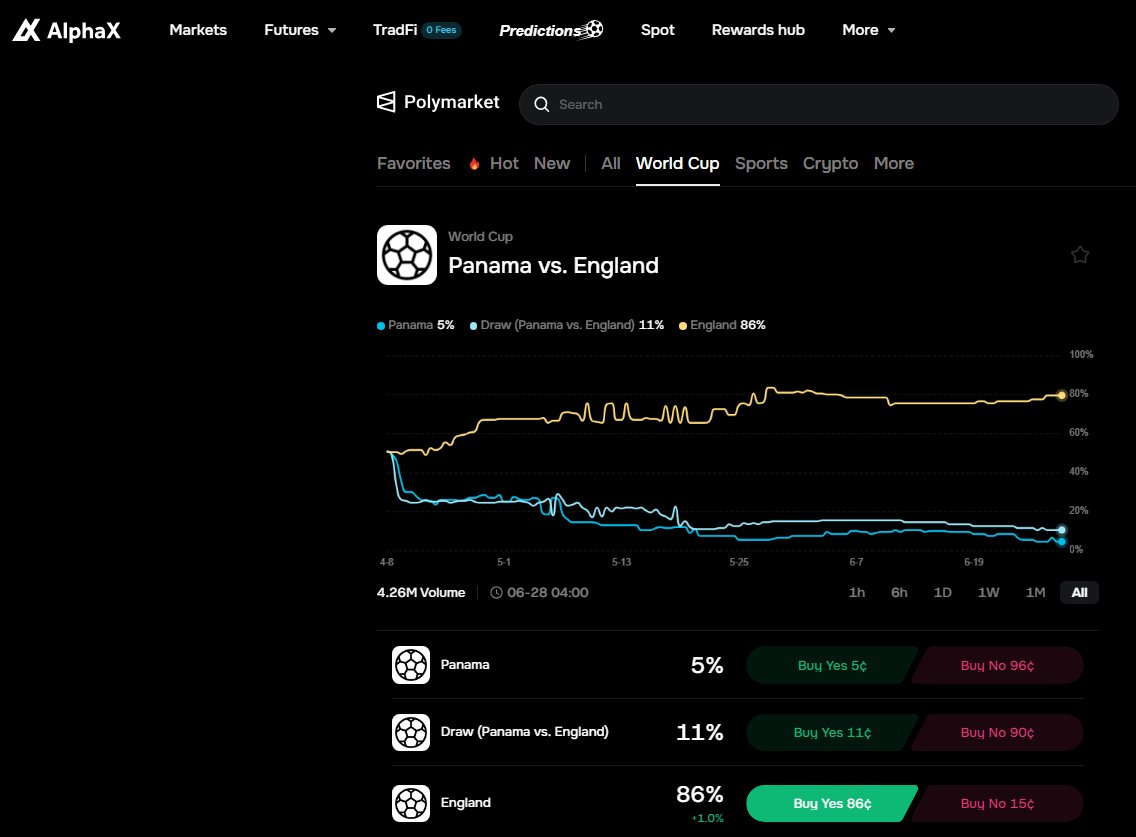Click the soccer ball icon on Predictions
The height and width of the screenshot is (837, 1136).
tap(594, 29)
